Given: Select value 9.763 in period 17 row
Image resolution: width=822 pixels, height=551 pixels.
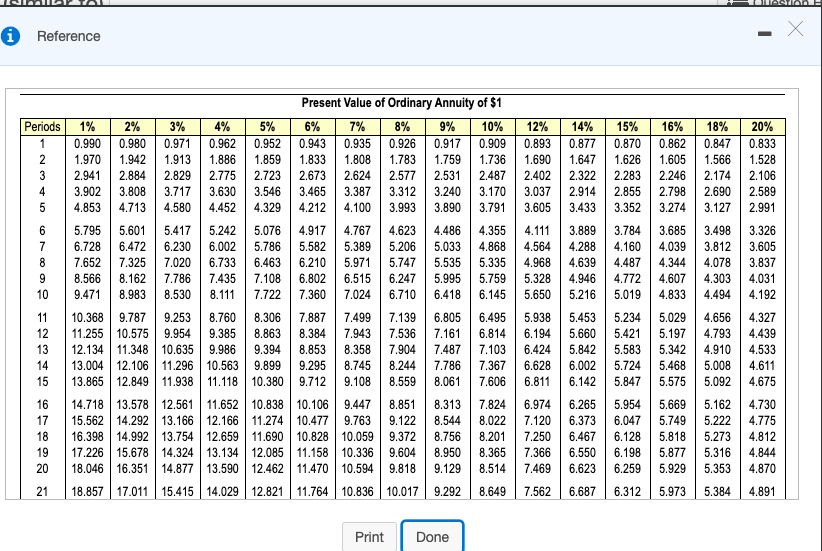Looking at the screenshot, I should (358, 420).
